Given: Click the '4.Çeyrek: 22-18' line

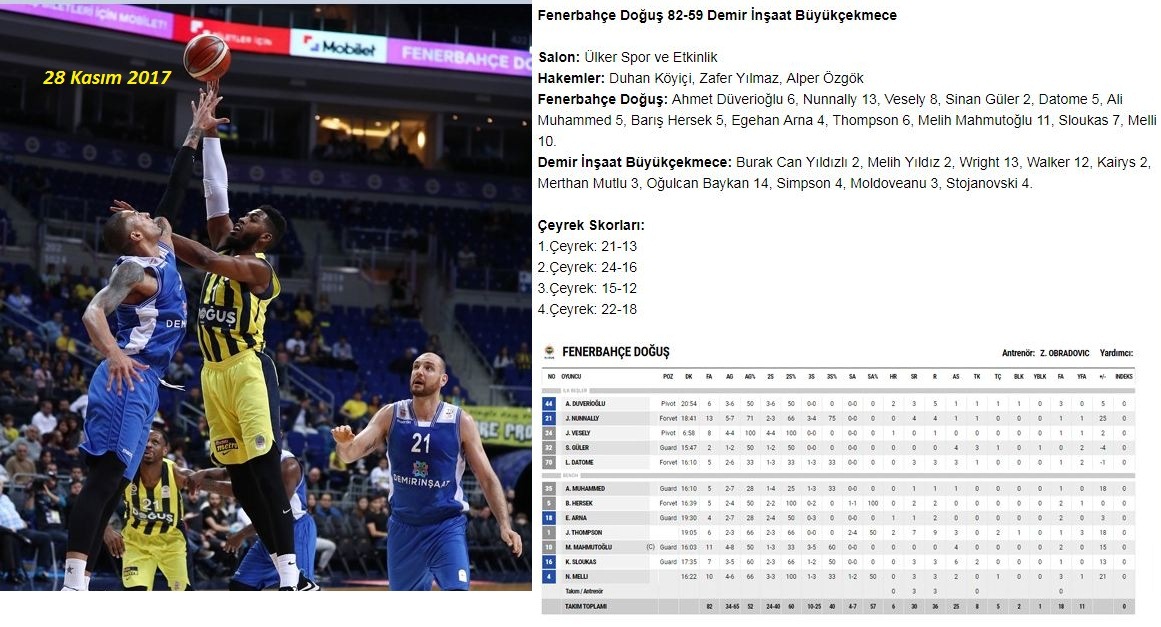Looking at the screenshot, I should [587, 309].
